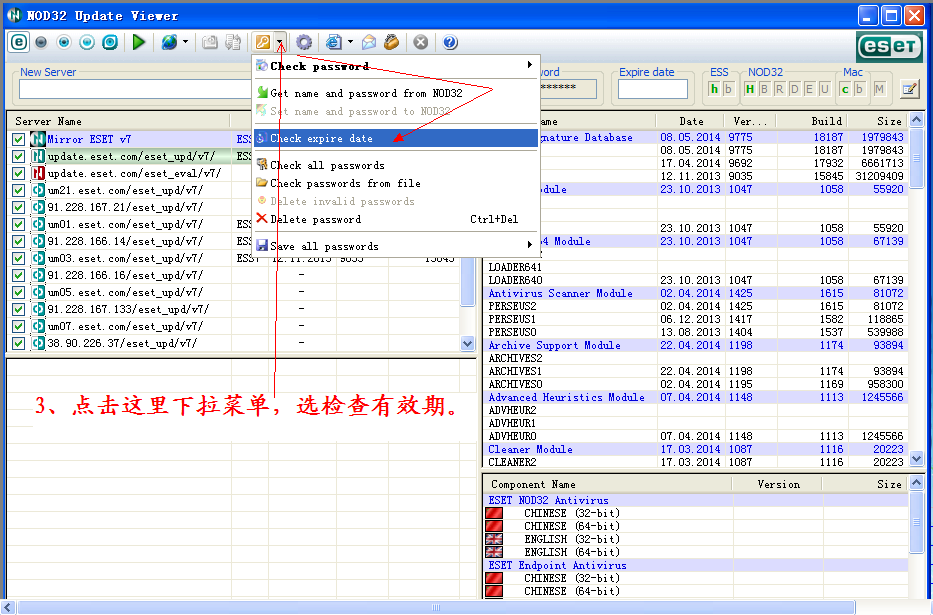Open the dropdown arrow beside the key icon
This screenshot has width=933, height=615.
point(280,42)
